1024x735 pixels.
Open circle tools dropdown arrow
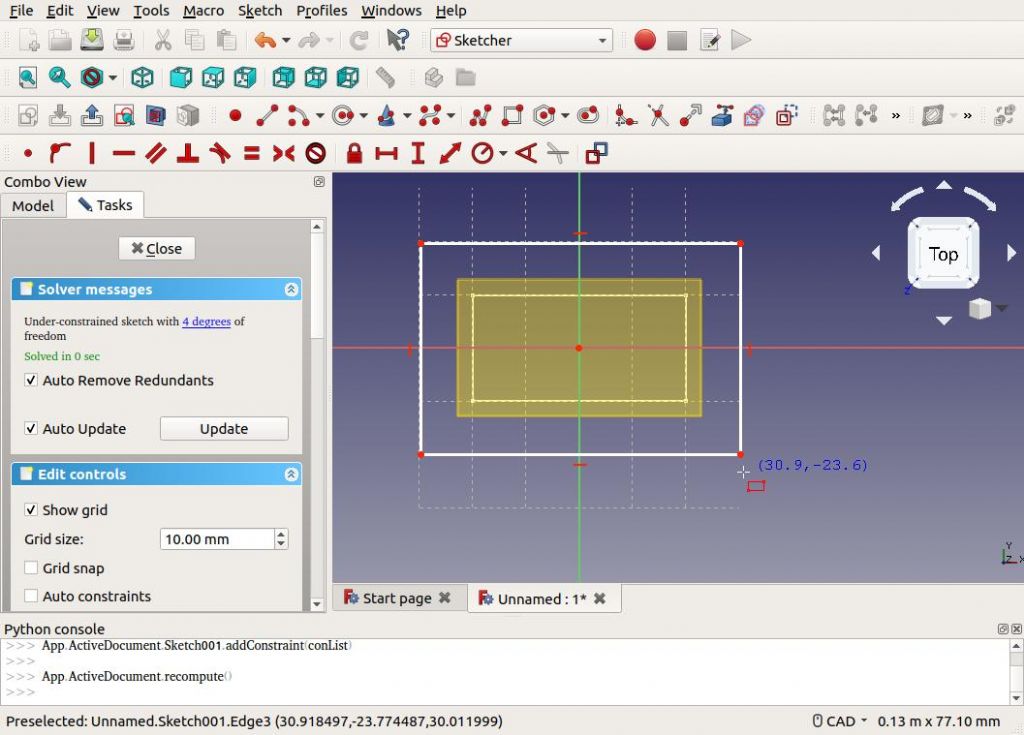tap(363, 116)
